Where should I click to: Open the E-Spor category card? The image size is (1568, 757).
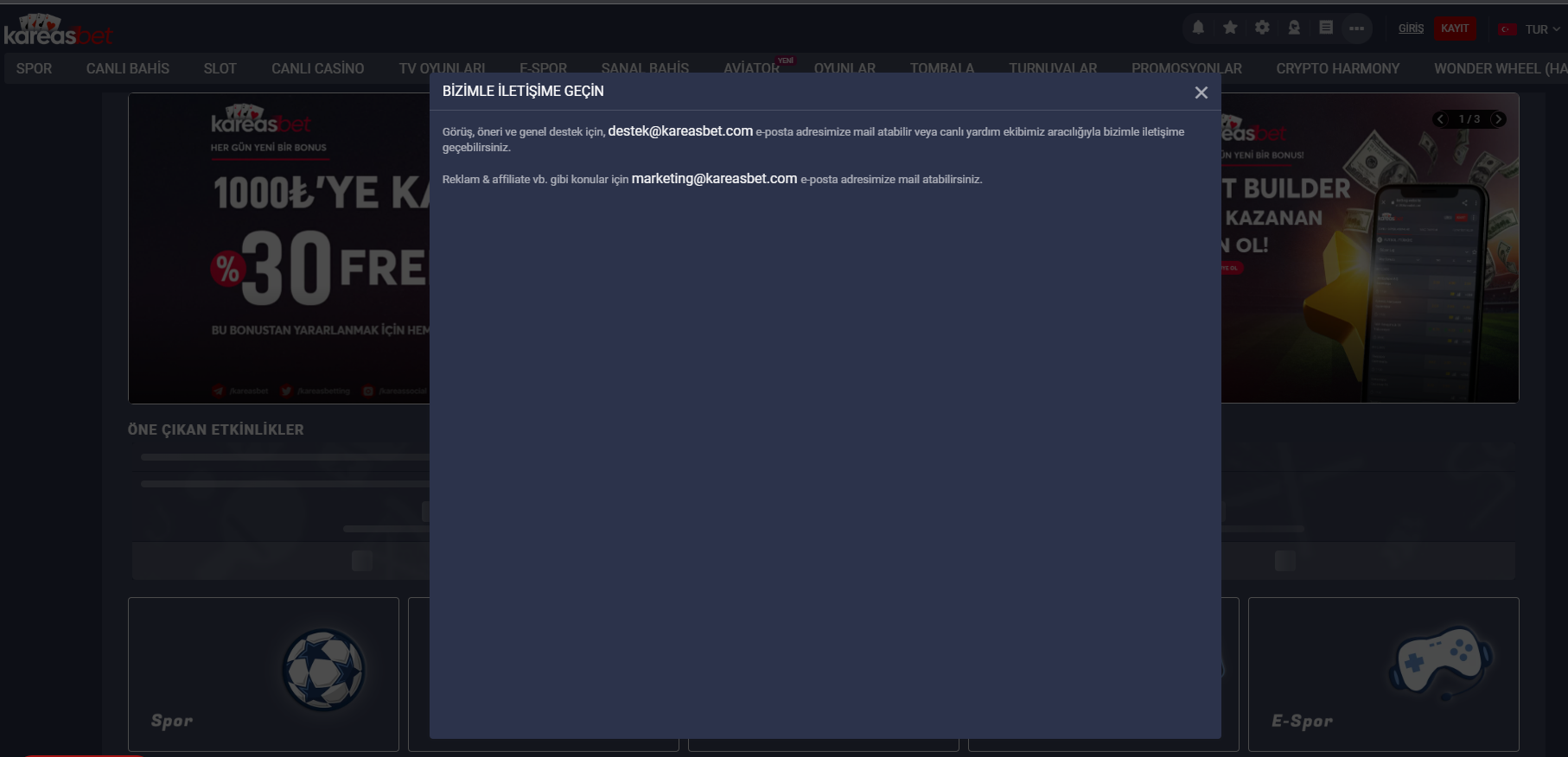[x=1383, y=674]
